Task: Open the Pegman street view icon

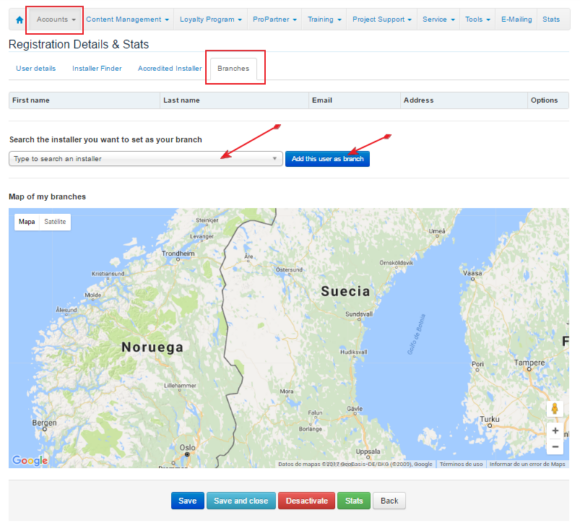Action: point(554,409)
